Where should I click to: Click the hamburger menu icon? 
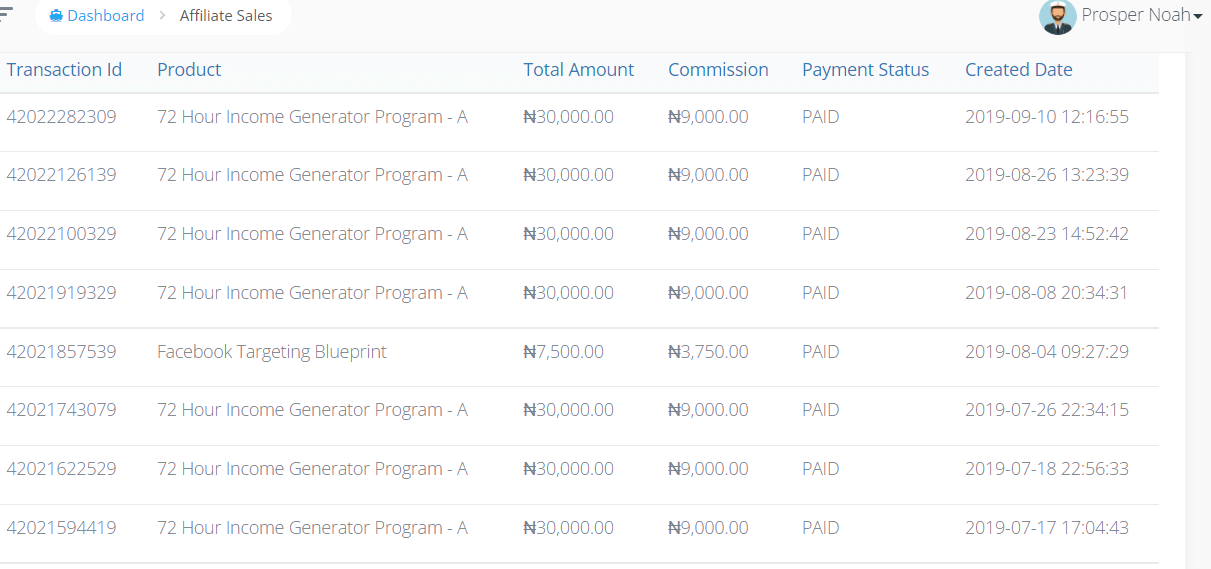tap(6, 11)
